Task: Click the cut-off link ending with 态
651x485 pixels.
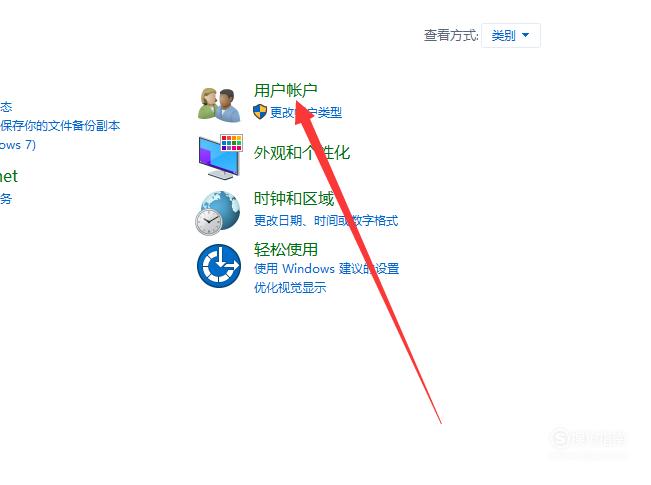Action: click(6, 107)
